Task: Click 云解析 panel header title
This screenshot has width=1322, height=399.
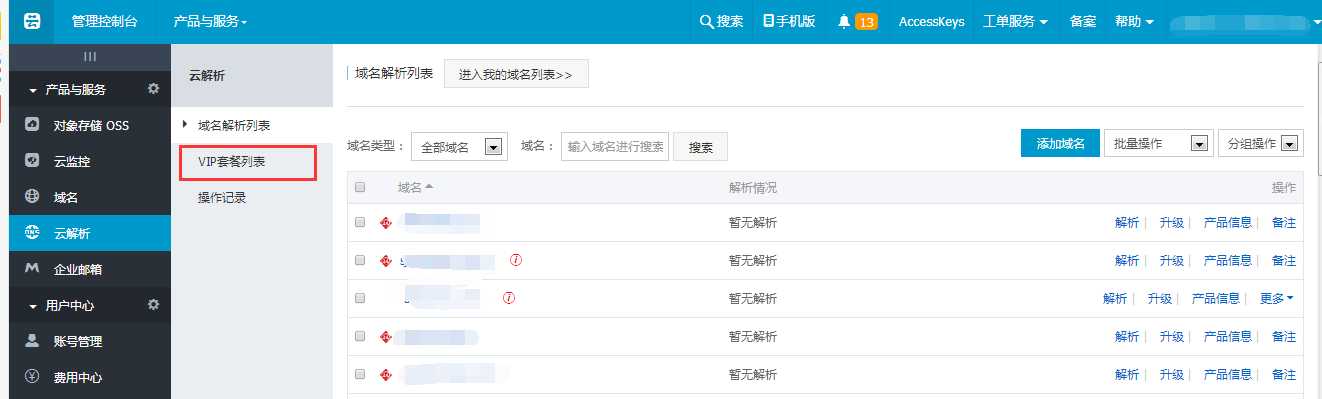Action: click(x=208, y=75)
